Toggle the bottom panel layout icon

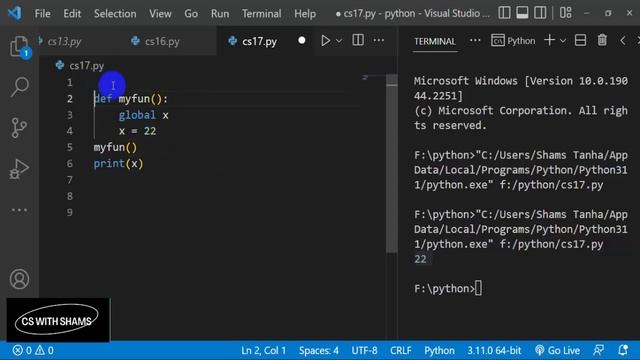click(522, 13)
